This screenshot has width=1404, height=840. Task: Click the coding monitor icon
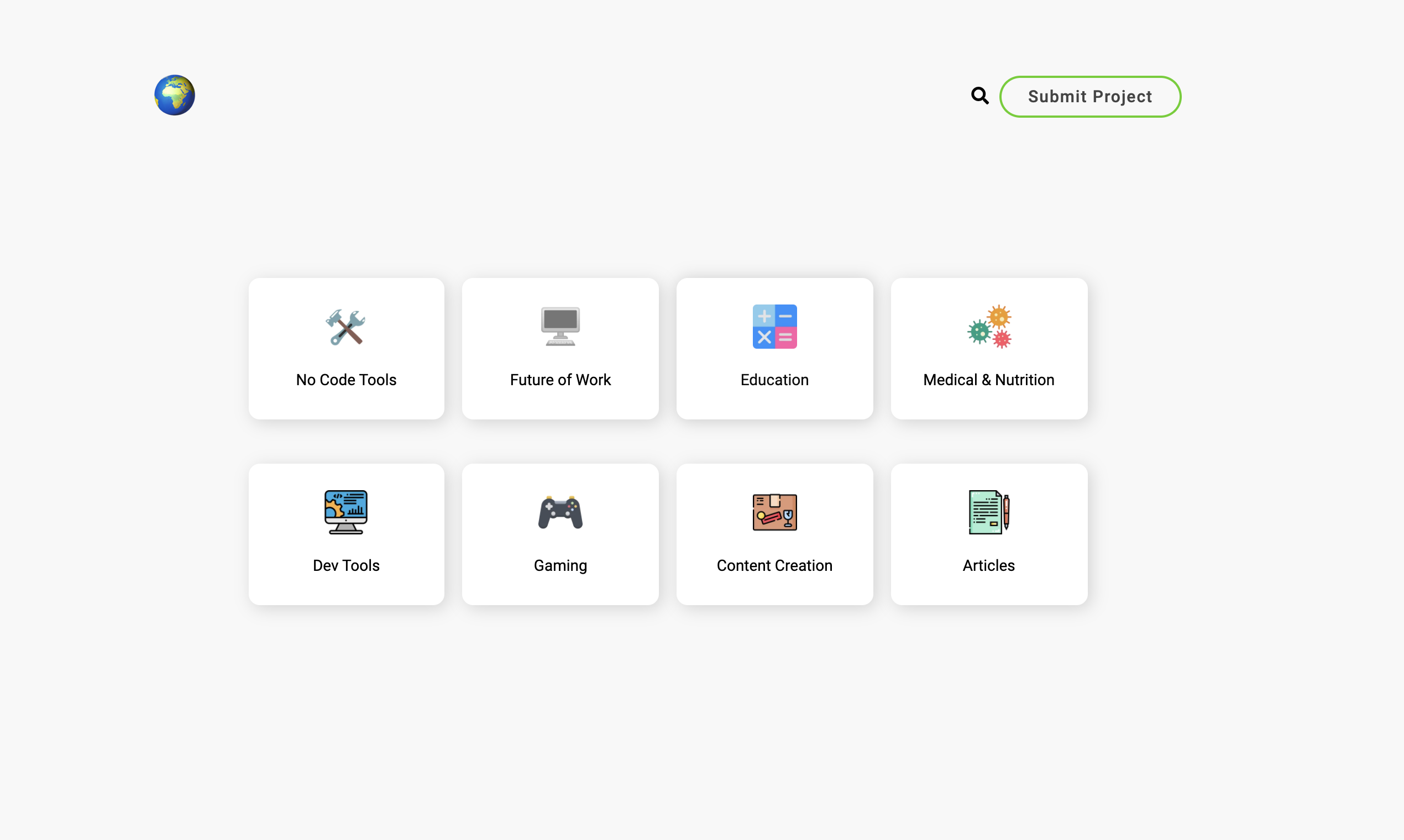pyautogui.click(x=345, y=512)
